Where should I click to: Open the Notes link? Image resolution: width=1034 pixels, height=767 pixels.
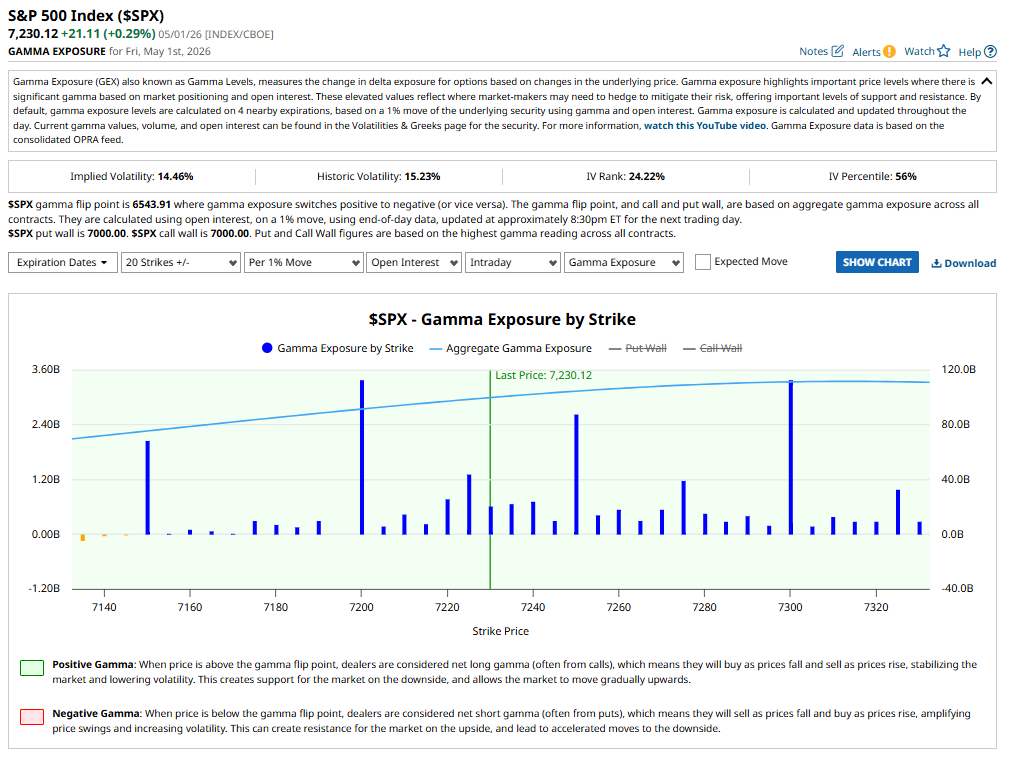point(813,51)
